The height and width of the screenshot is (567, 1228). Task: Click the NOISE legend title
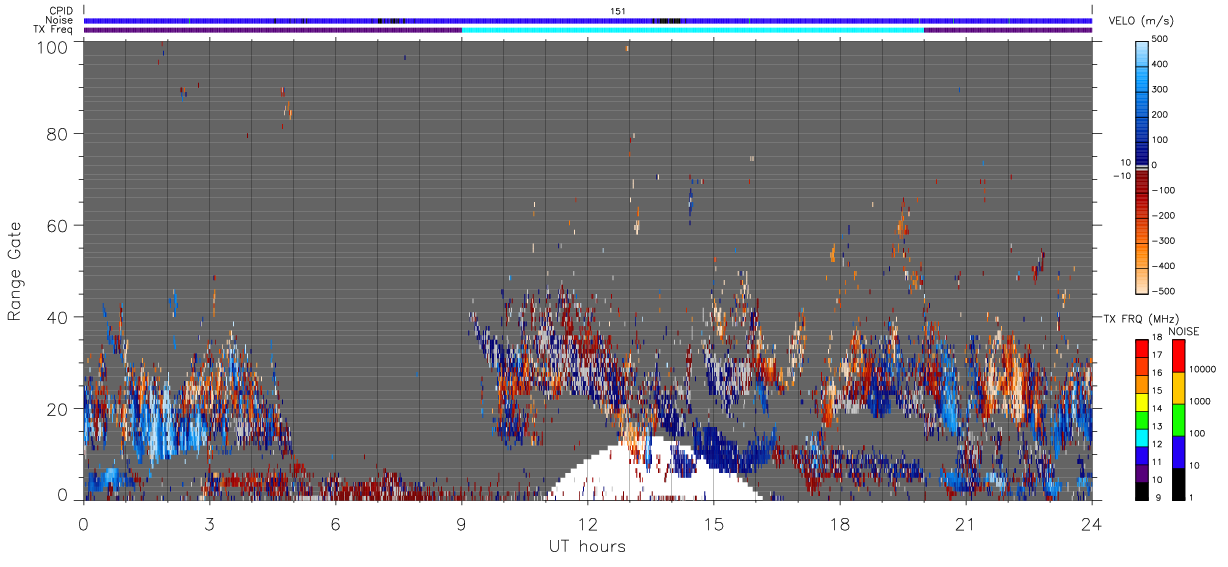pos(1183,331)
